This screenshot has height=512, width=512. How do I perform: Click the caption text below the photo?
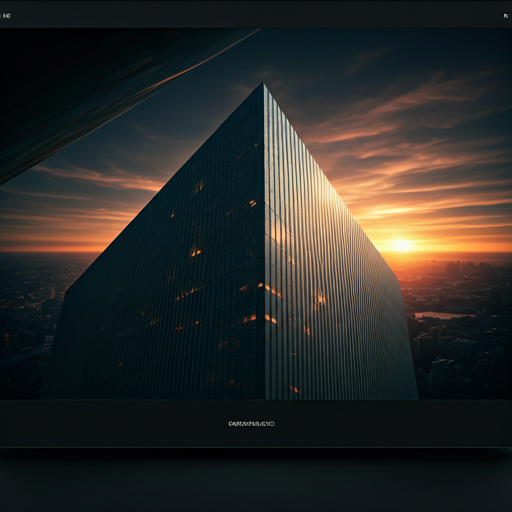[x=252, y=424]
